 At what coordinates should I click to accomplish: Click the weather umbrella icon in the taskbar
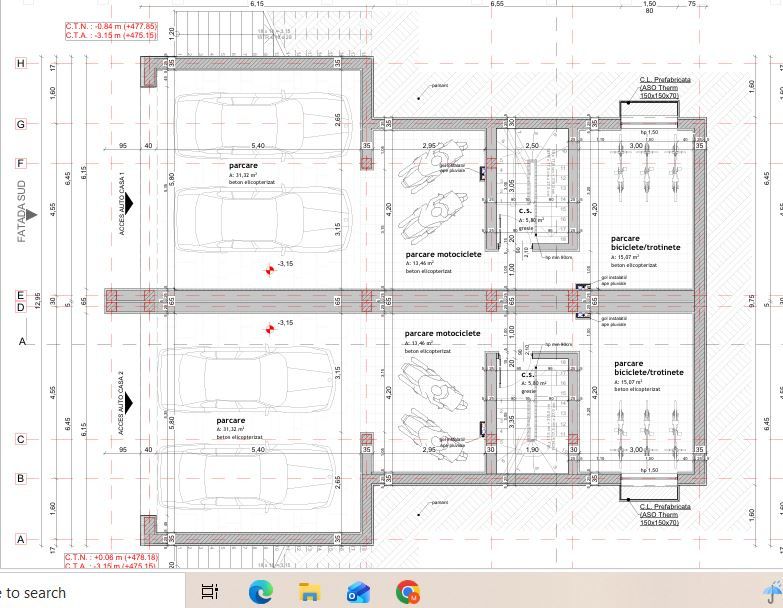[773, 593]
